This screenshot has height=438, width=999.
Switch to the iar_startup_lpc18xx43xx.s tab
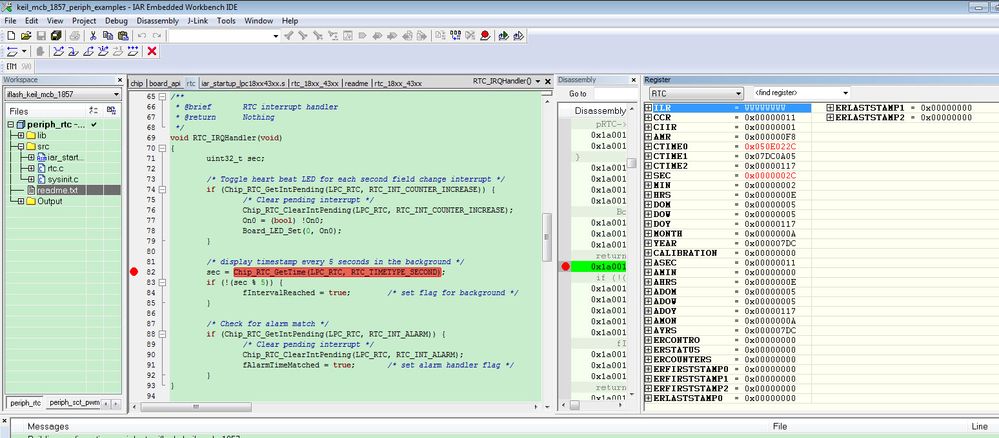point(244,84)
